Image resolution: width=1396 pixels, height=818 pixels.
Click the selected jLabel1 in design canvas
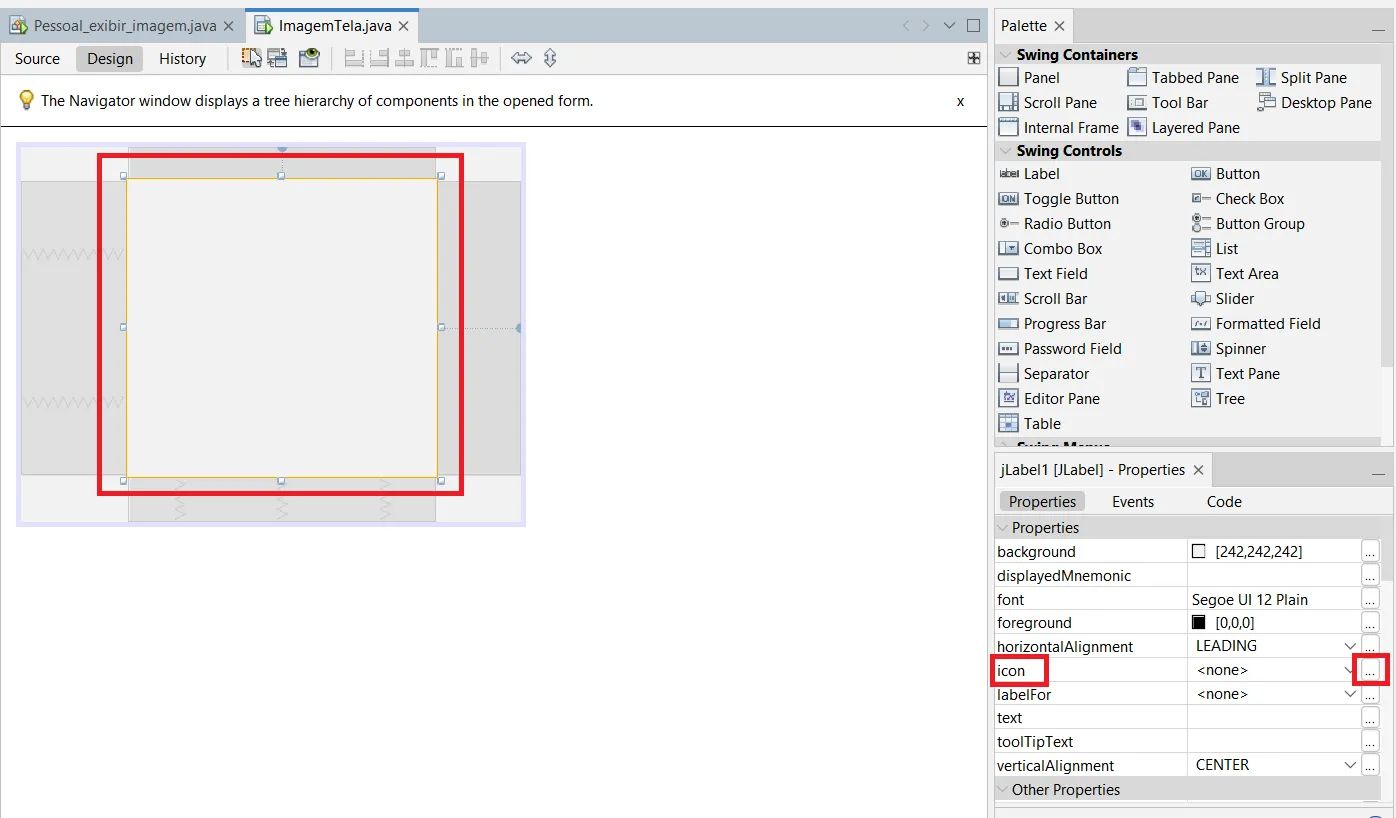coord(281,328)
